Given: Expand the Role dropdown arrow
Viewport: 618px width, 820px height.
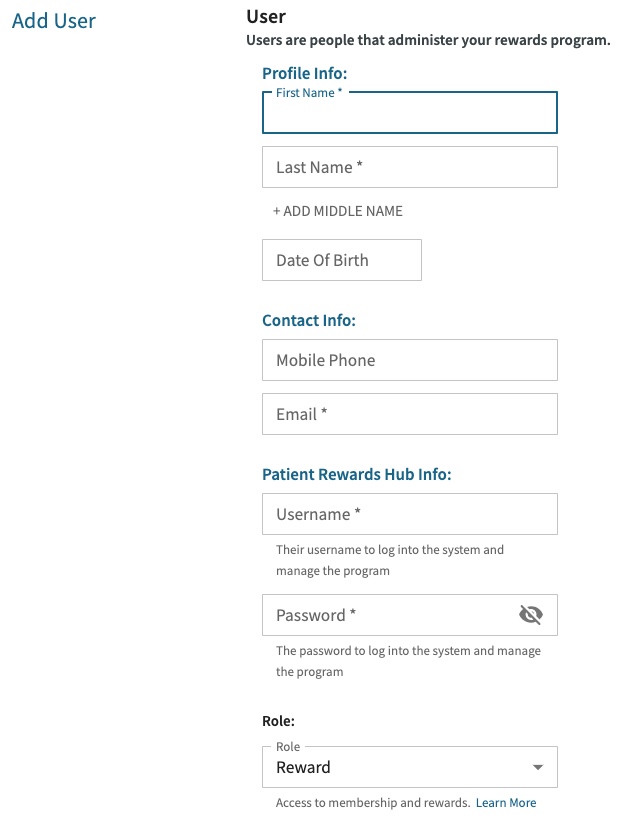Looking at the screenshot, I should (x=538, y=768).
